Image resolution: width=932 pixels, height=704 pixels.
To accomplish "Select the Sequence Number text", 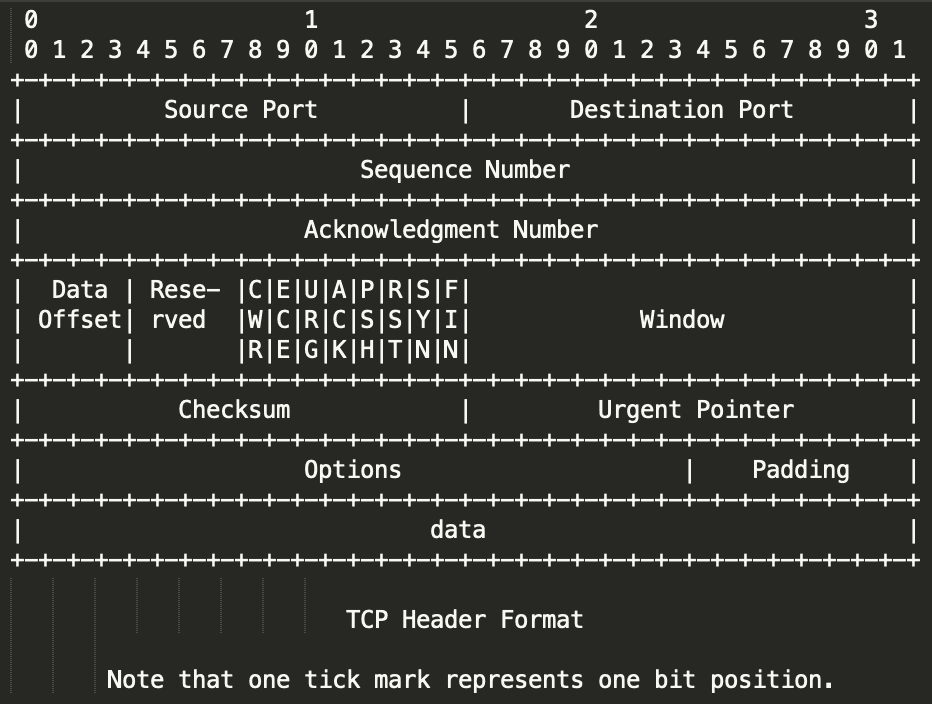I will click(465, 170).
